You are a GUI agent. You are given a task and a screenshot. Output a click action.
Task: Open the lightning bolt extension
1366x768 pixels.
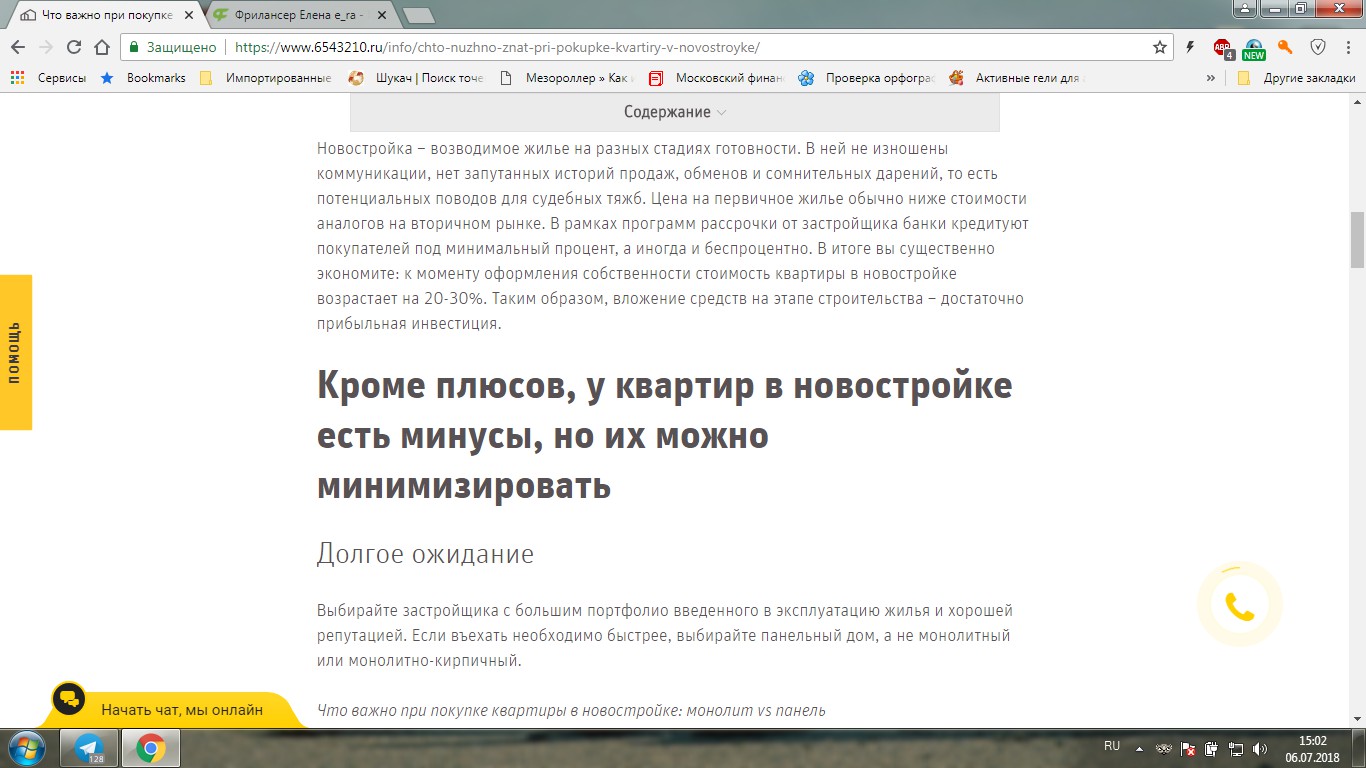coord(1190,47)
